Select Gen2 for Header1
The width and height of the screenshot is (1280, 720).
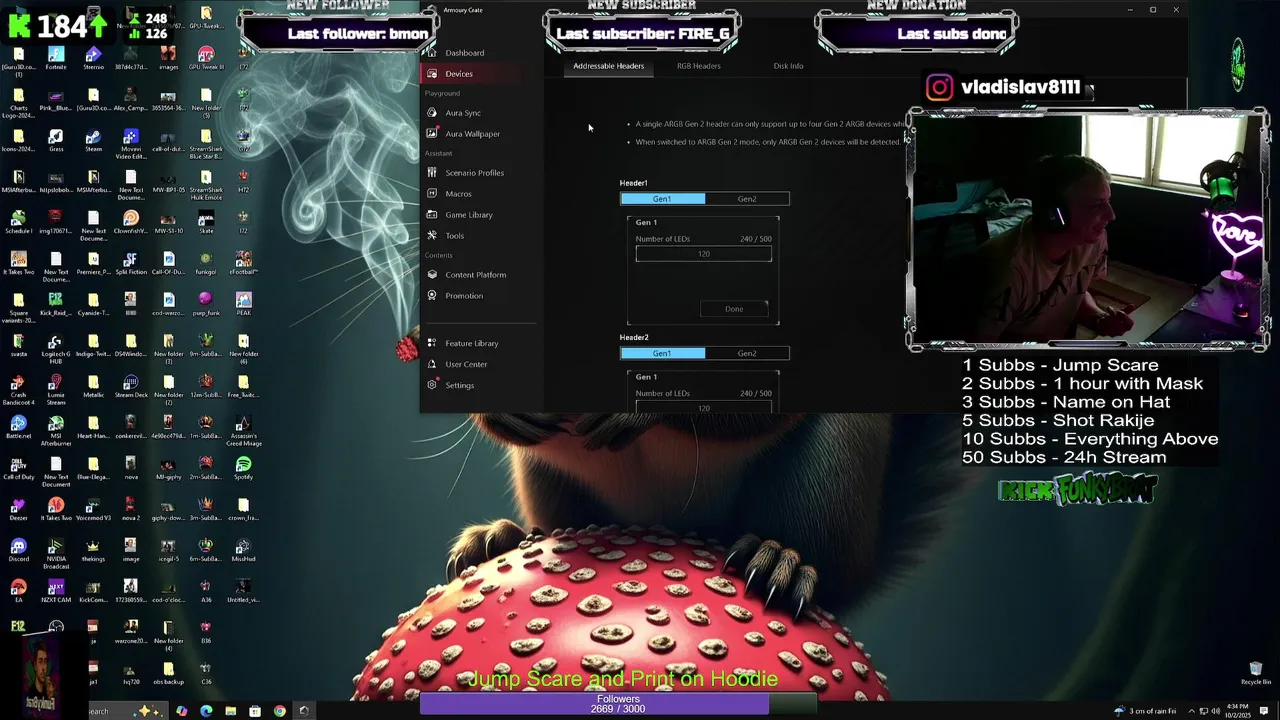point(747,199)
